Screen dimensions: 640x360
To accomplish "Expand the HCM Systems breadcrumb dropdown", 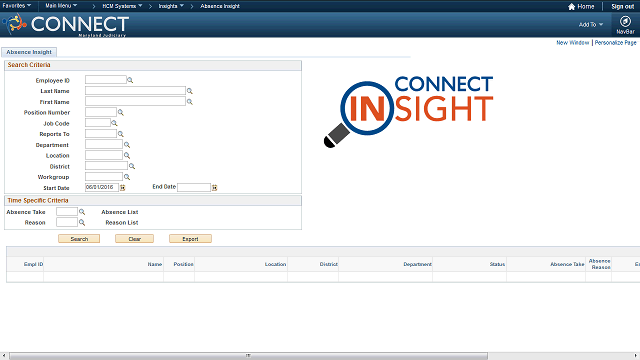I will (x=122, y=6).
